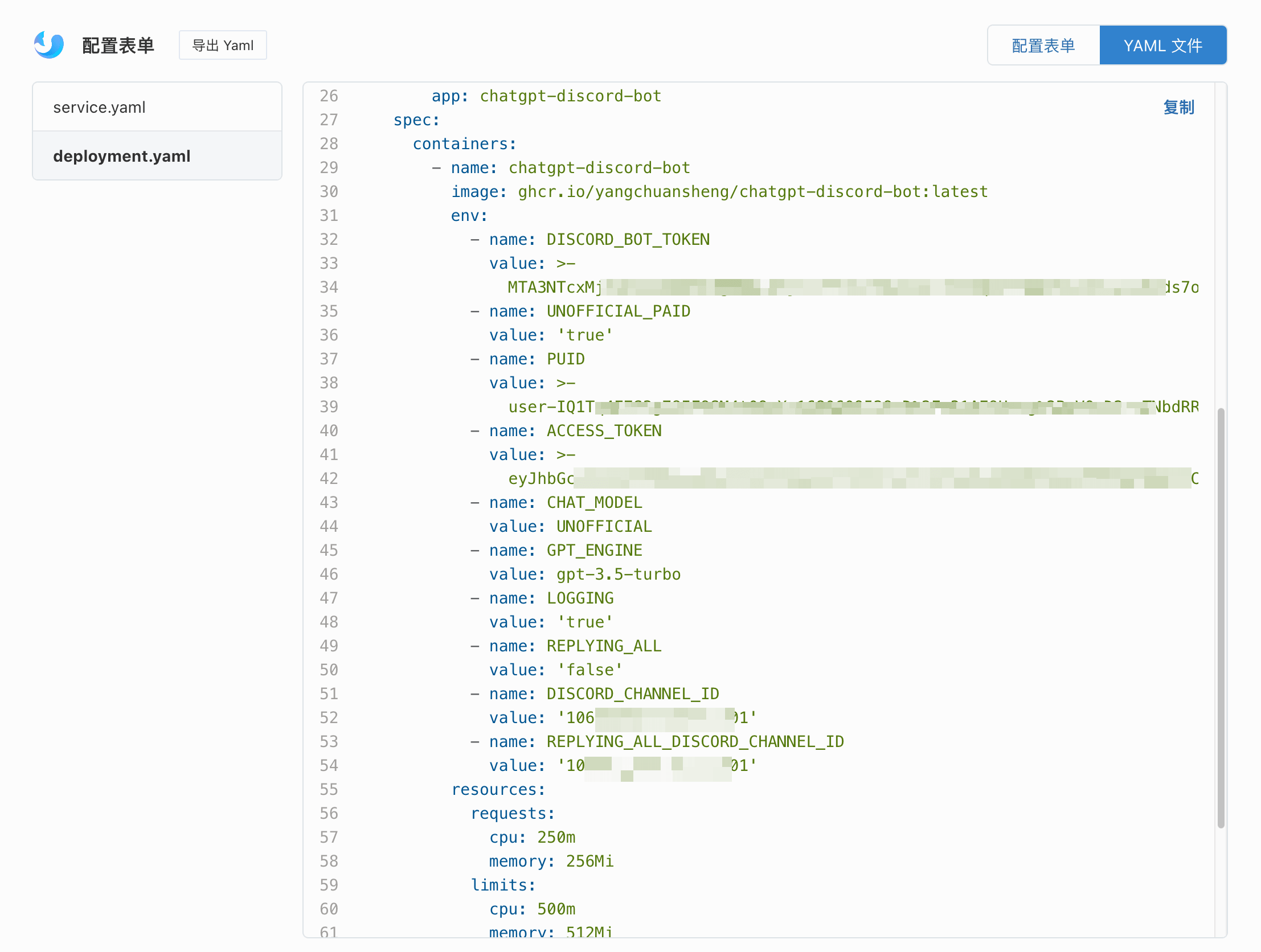Screen dimensions: 1261x952
Task: Click the gpt-3.5-turbo value text
Action: pos(619,574)
